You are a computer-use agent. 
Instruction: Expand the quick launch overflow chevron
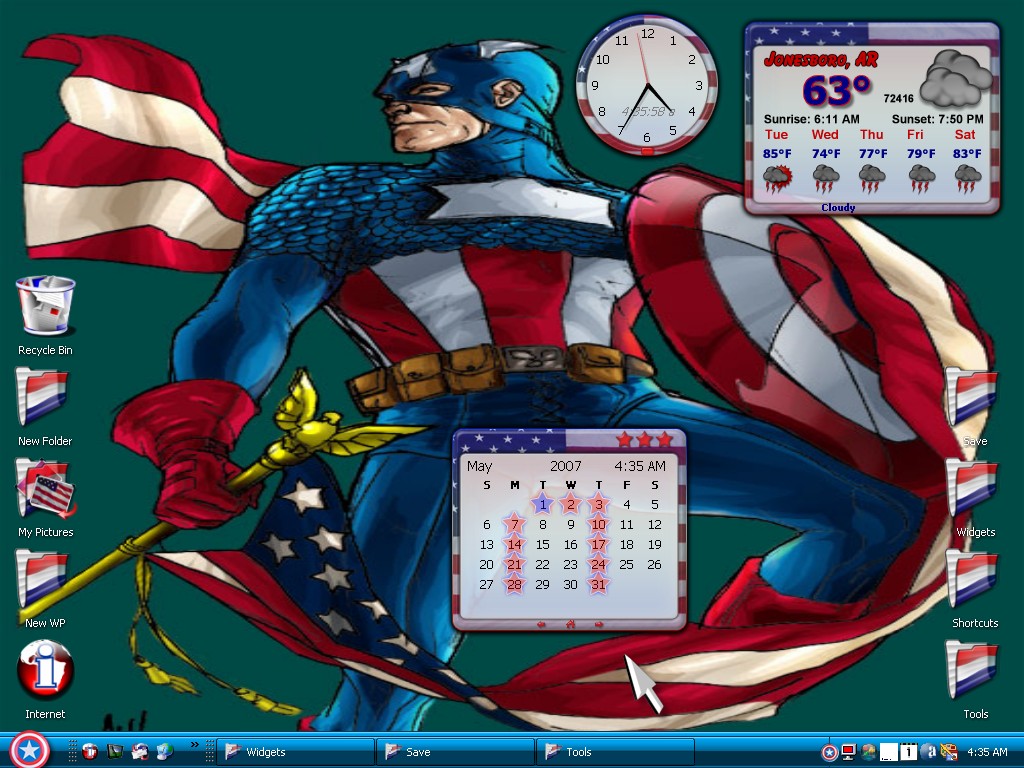[194, 744]
